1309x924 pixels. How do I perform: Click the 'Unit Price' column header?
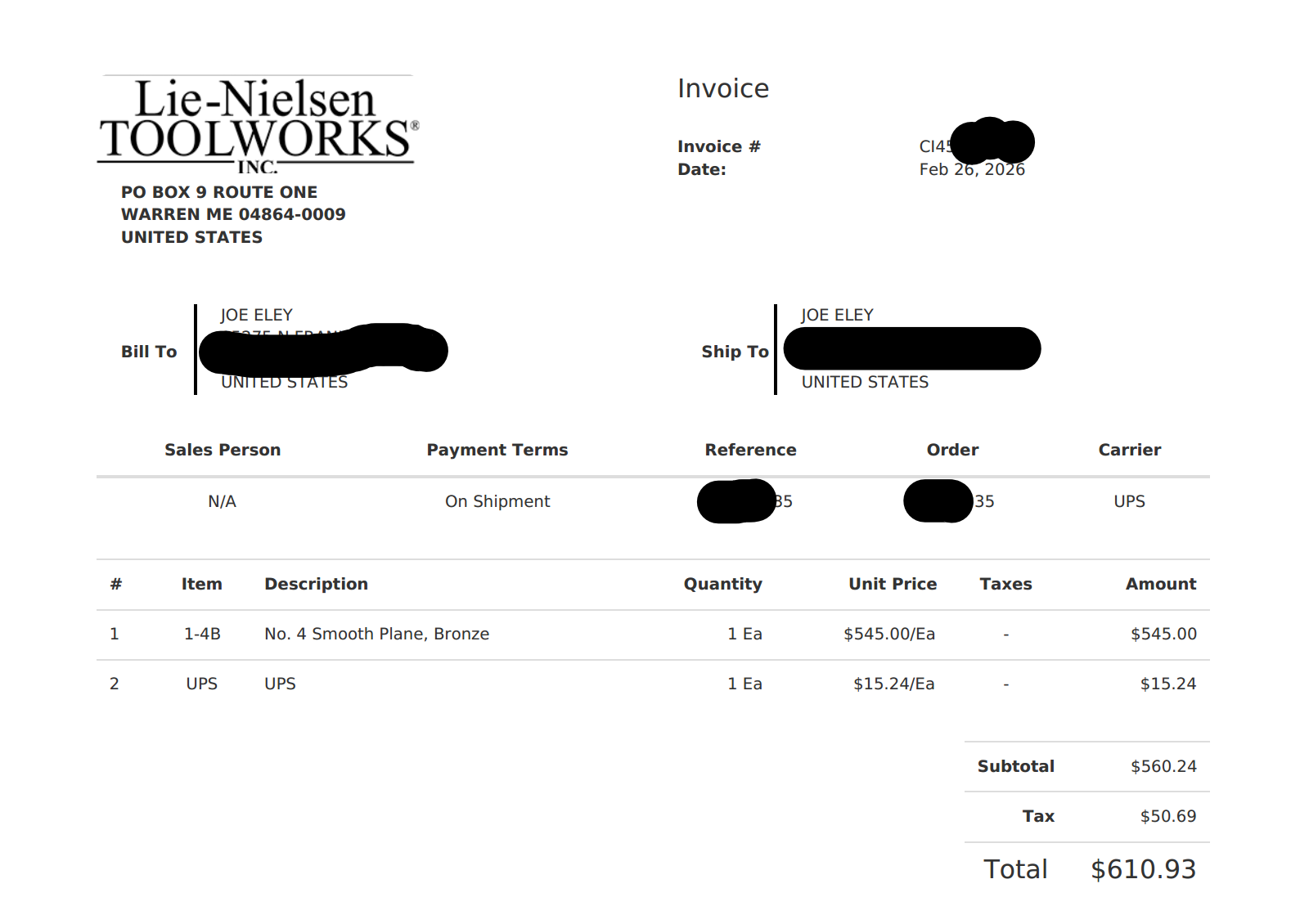pos(893,584)
